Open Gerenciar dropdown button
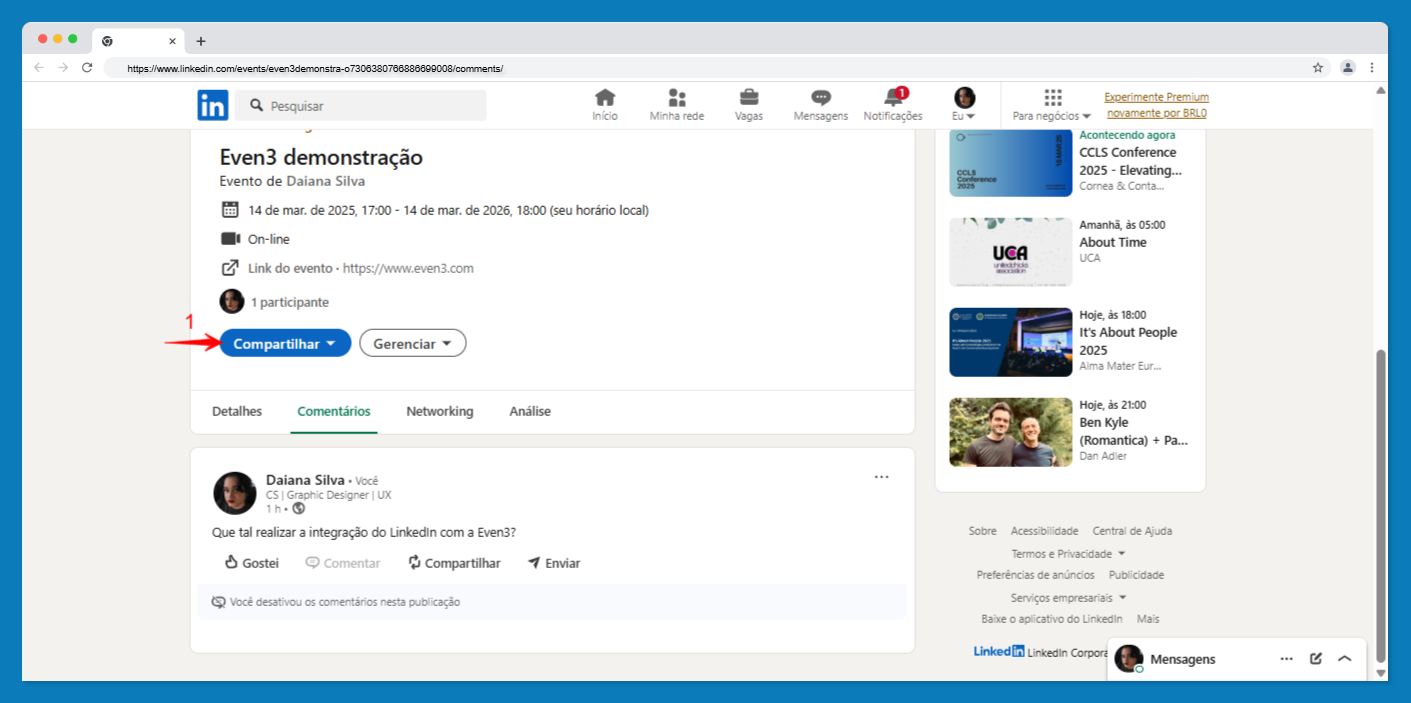Image resolution: width=1411 pixels, height=703 pixels. 413,343
